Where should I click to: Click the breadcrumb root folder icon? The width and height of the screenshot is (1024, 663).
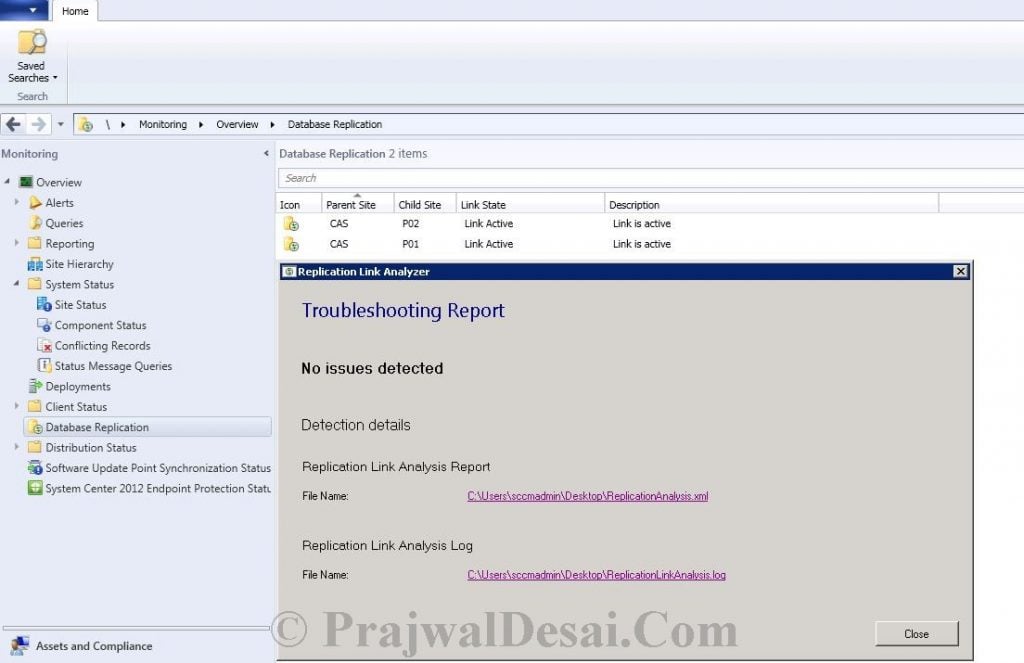[85, 124]
